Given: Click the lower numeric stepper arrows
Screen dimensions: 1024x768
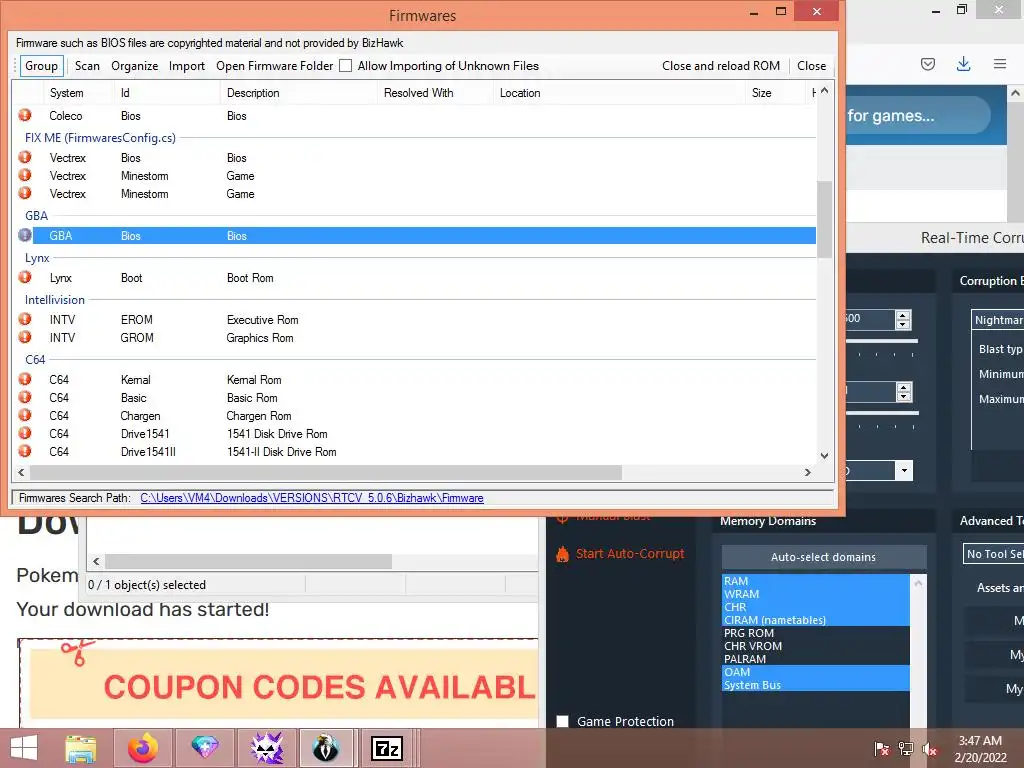Looking at the screenshot, I should 903,392.
